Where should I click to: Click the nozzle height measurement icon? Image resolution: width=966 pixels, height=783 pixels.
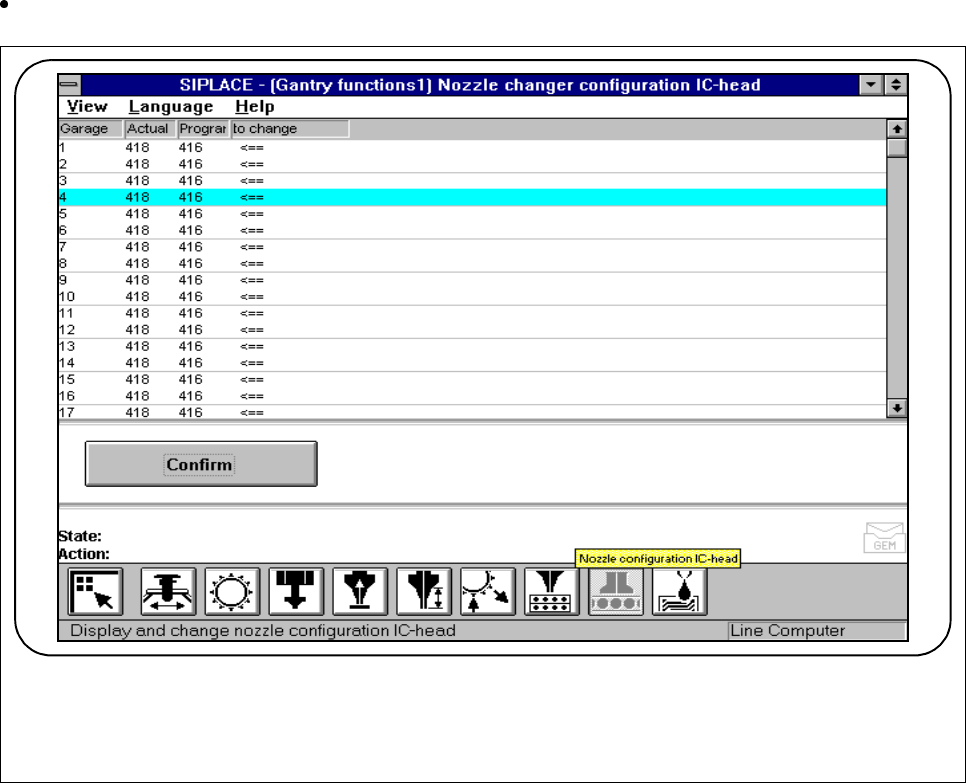424,592
